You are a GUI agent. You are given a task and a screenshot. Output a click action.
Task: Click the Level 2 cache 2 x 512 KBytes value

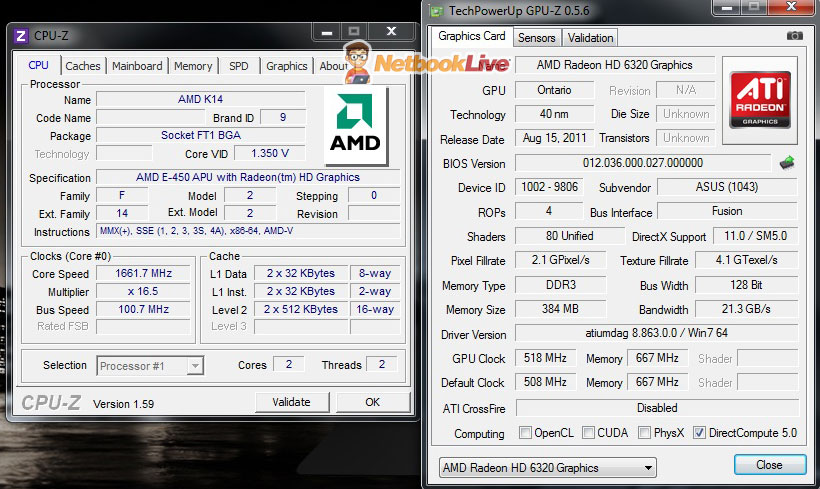coord(301,309)
